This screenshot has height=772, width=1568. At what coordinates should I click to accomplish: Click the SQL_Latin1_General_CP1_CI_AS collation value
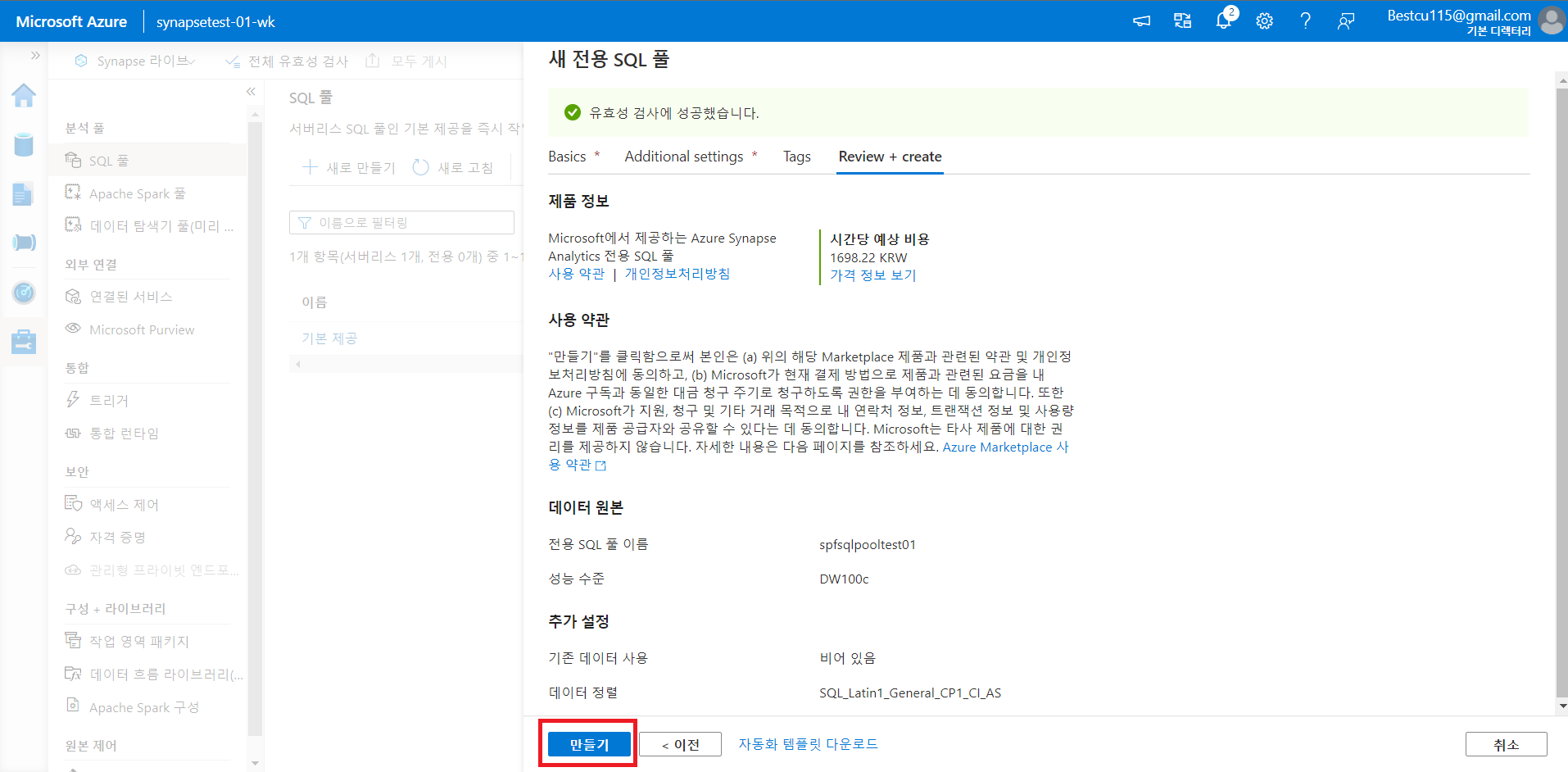click(x=910, y=693)
